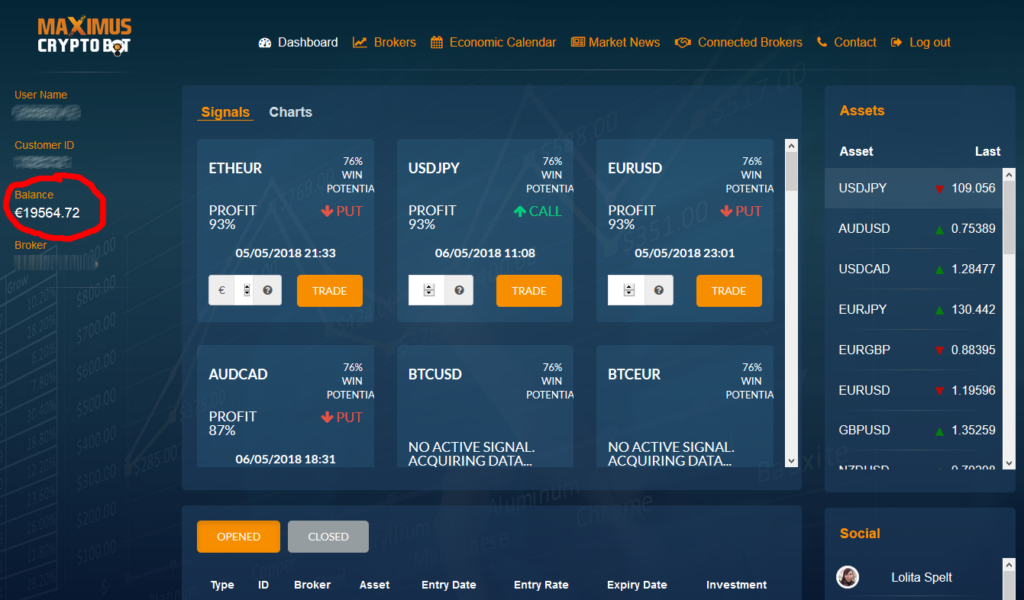Click the Investment column header

tap(736, 585)
